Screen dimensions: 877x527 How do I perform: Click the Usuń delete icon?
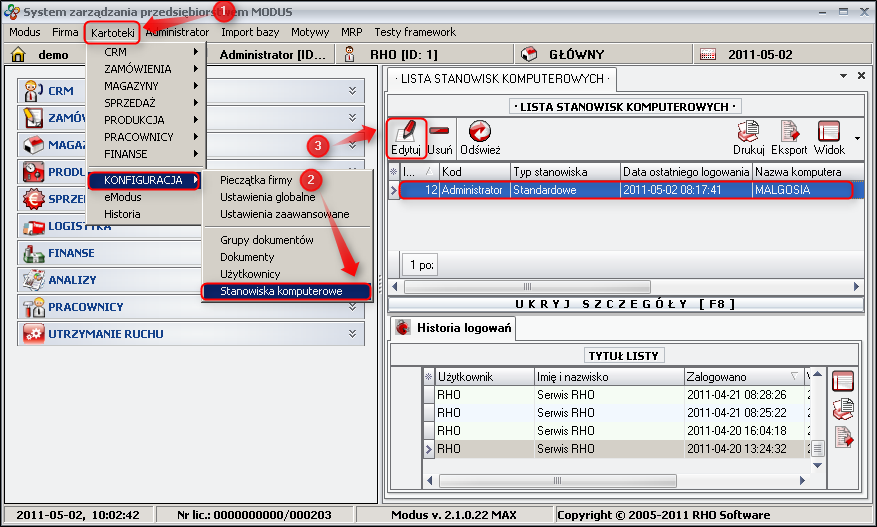pos(439,132)
